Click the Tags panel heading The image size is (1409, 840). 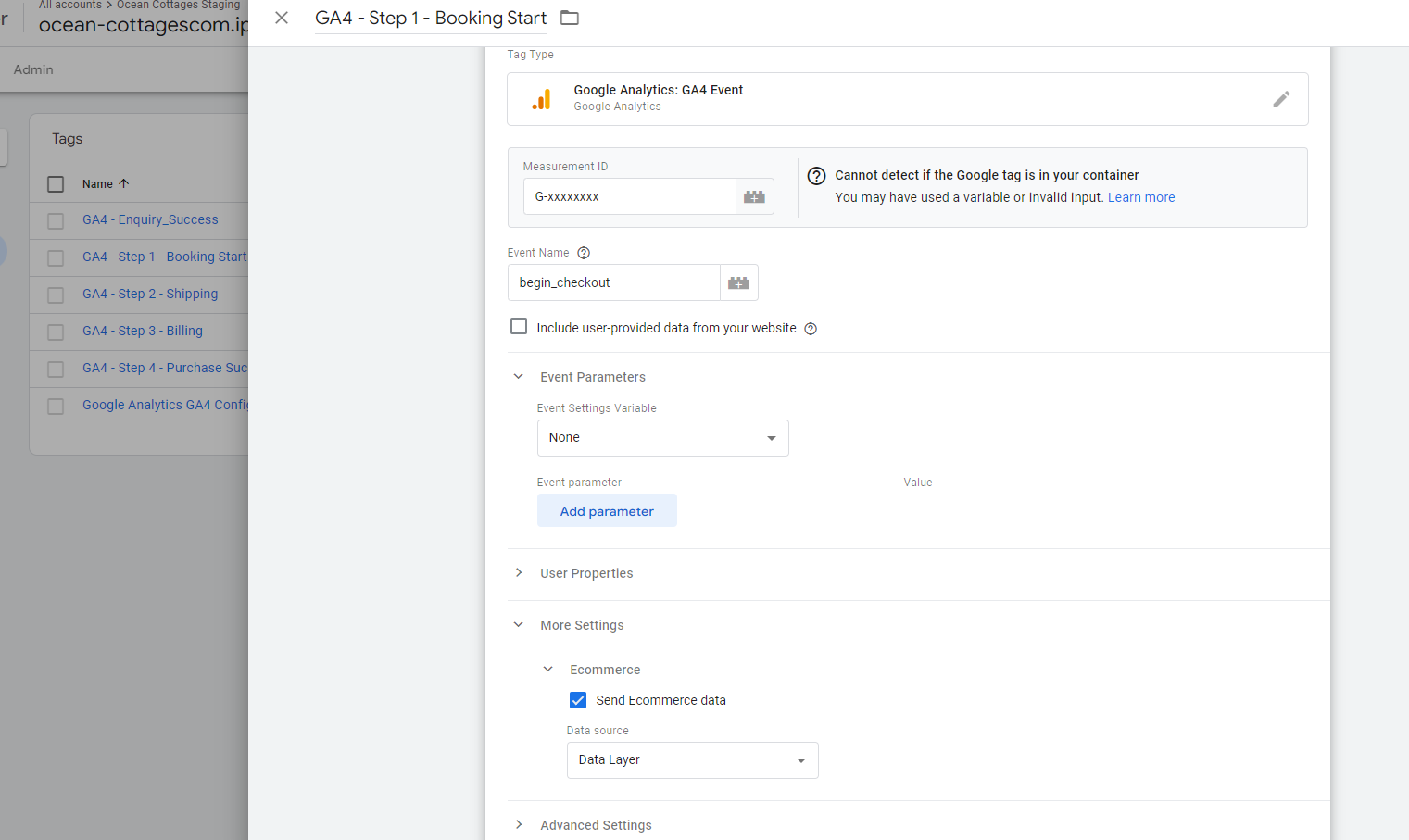[67, 139]
